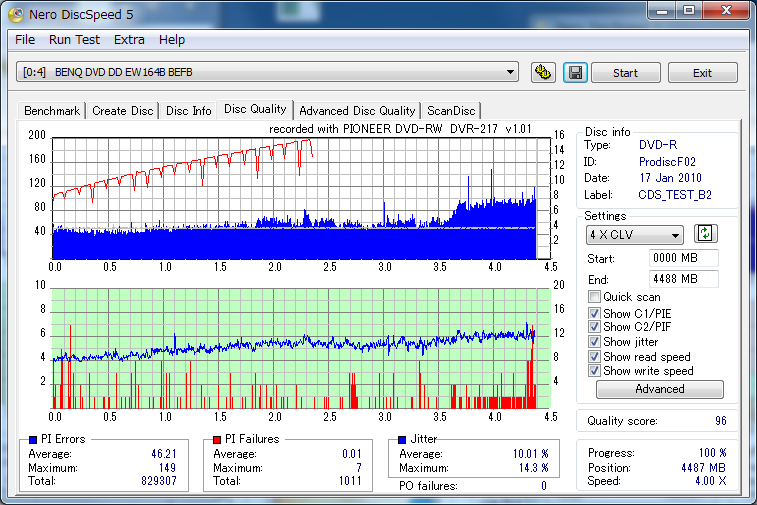Image resolution: width=757 pixels, height=505 pixels.
Task: Click the red PI Failures legend square
Action: [x=217, y=439]
